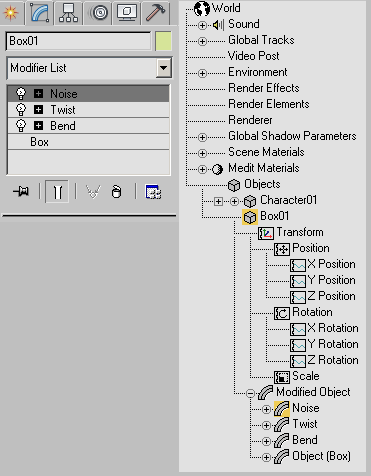
Task: Select the Box base object in stack
Action: [x=89, y=142]
